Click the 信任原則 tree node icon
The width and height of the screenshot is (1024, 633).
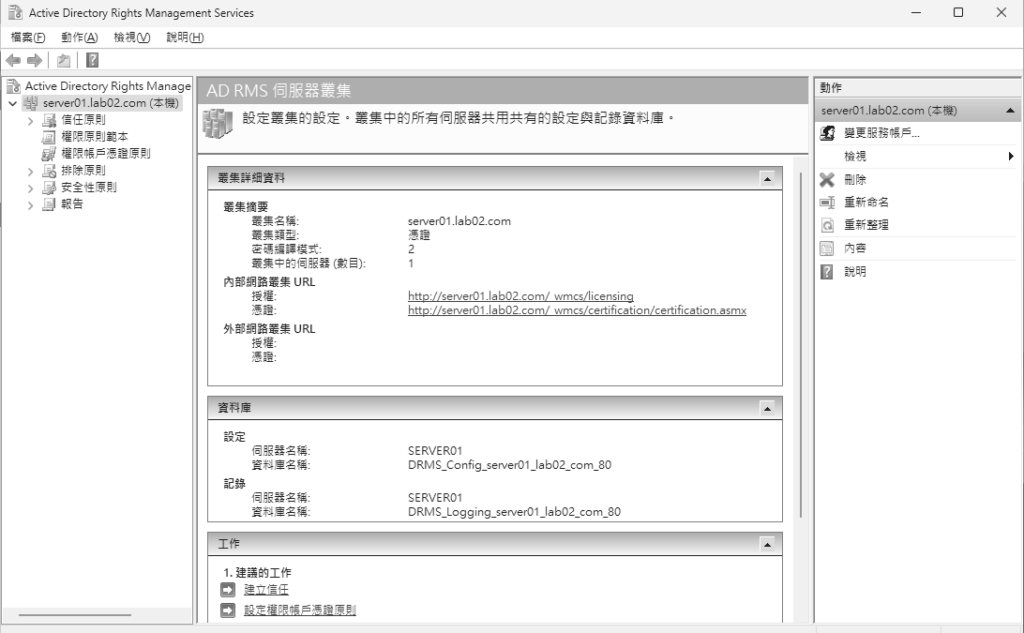49,120
